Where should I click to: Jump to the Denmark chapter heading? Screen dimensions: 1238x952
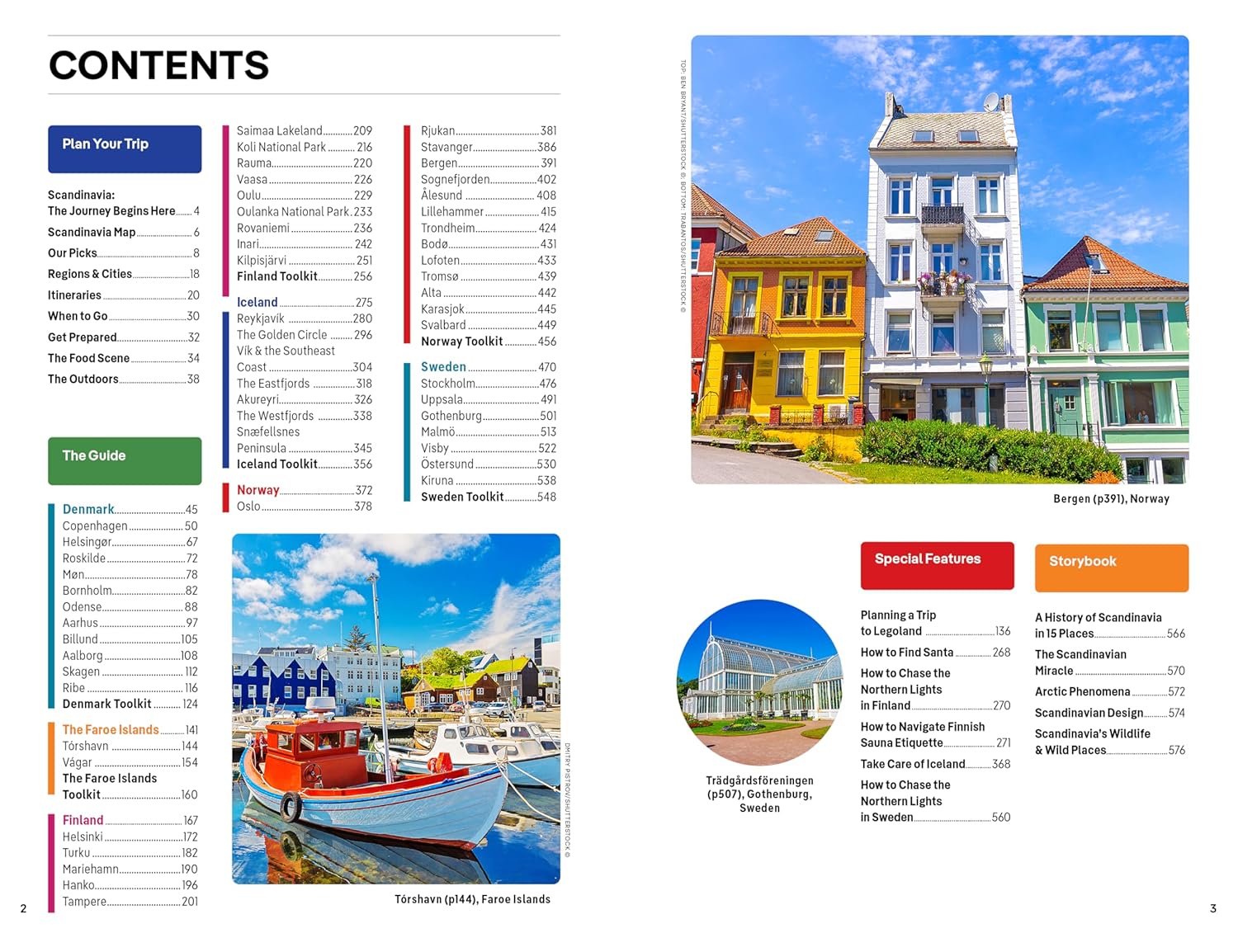[x=88, y=510]
